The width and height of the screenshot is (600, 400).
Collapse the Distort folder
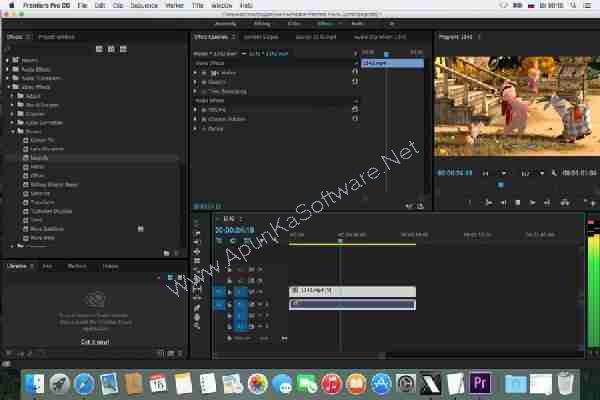pyautogui.click(x=13, y=131)
